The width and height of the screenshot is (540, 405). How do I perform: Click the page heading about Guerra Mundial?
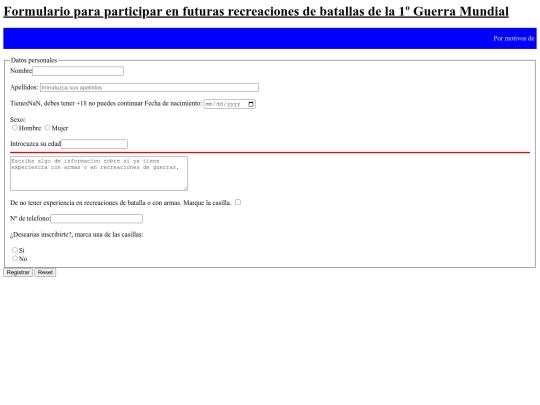(256, 11)
